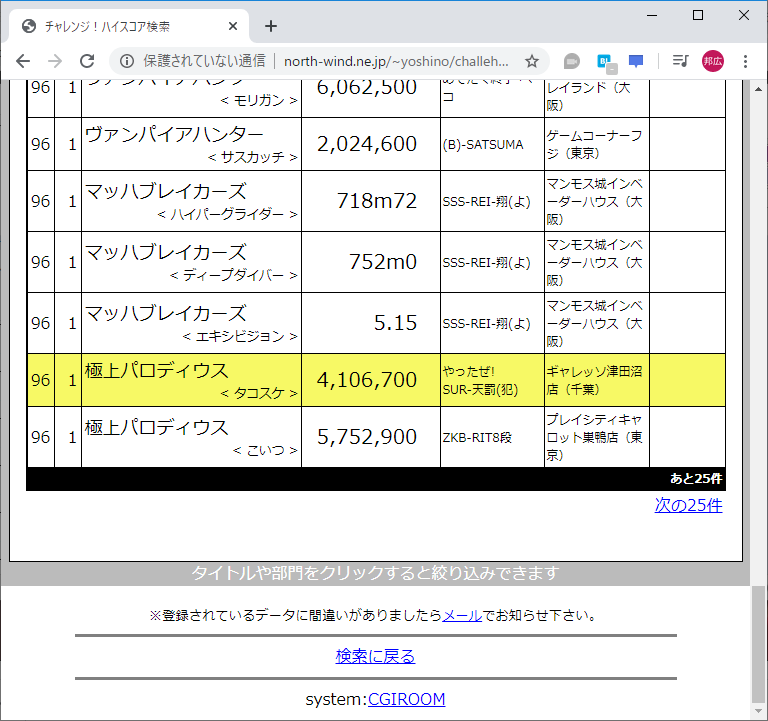This screenshot has height=721, width=768.
Task: Click the タイトルや部門をクリック hint text
Action: pyautogui.click(x=375, y=573)
